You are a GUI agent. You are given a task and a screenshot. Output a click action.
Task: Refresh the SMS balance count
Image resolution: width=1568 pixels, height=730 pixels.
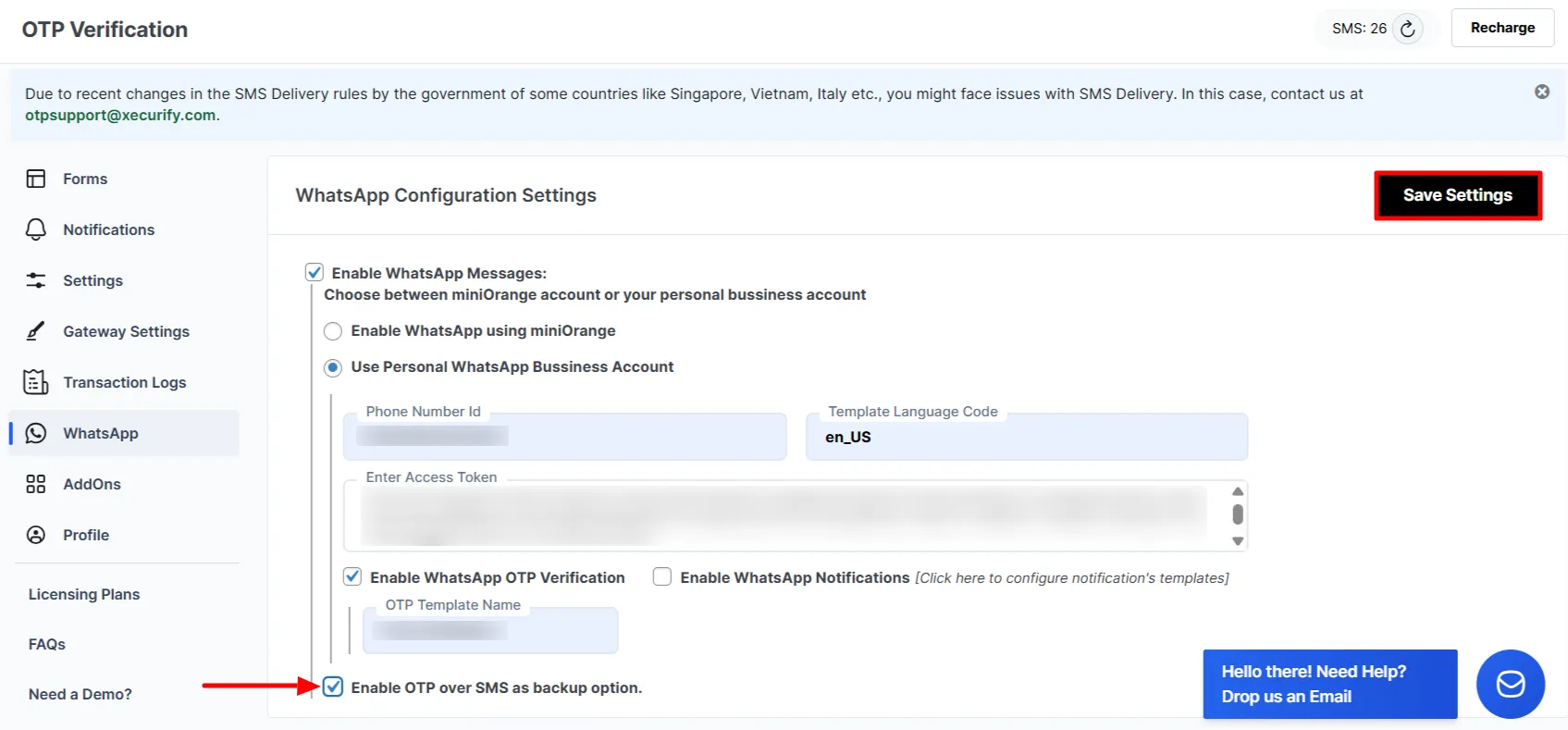(1407, 29)
